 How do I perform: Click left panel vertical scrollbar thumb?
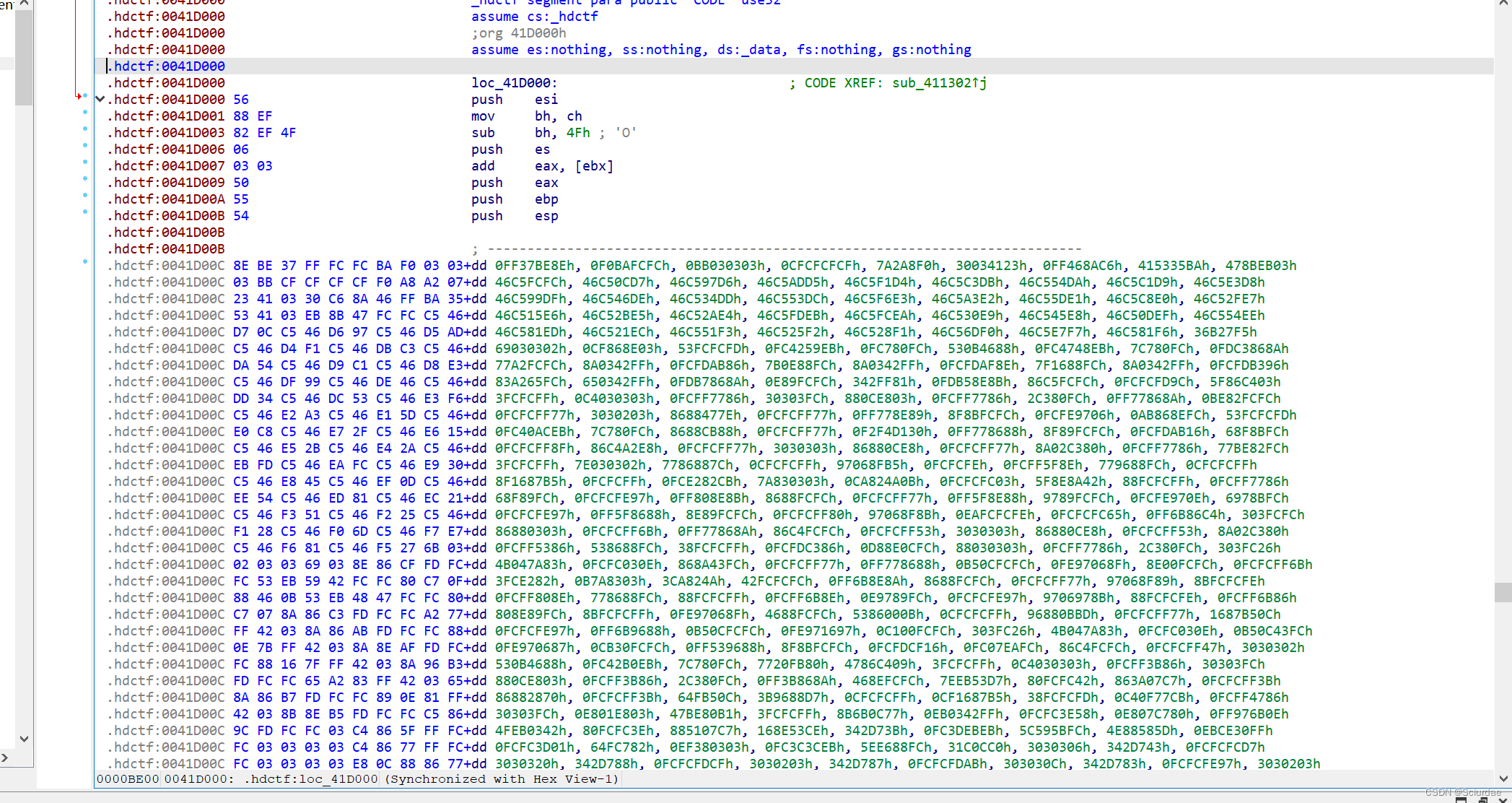pyautogui.click(x=24, y=58)
